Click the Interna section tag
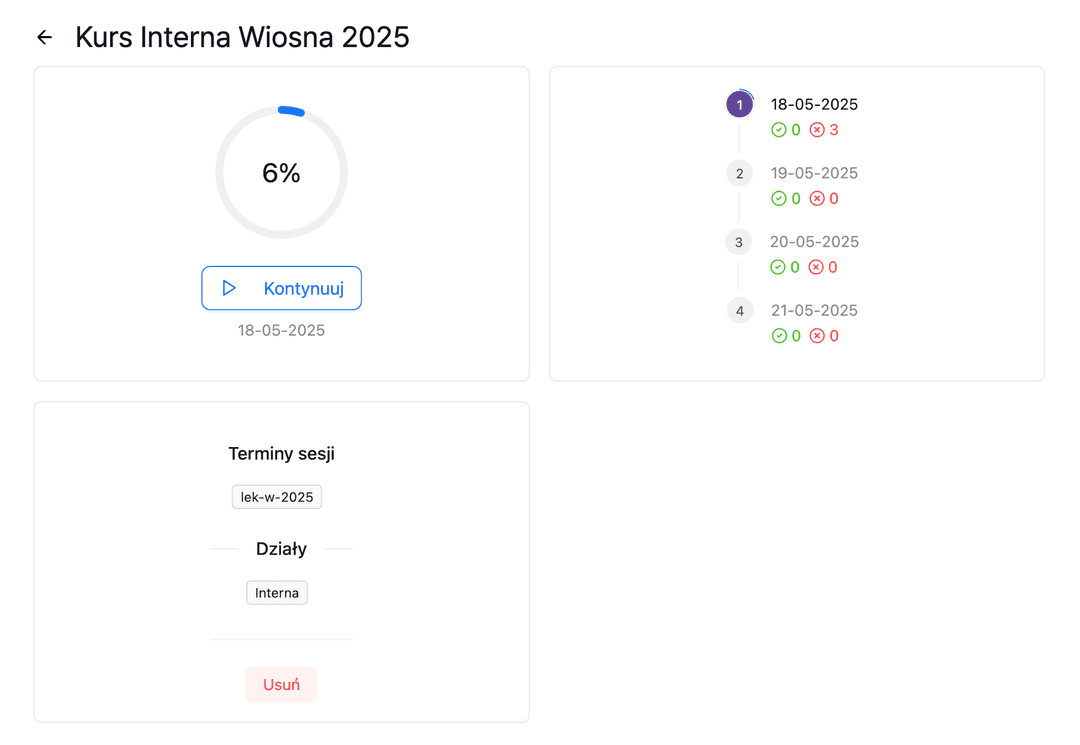The image size is (1080, 745). [277, 593]
